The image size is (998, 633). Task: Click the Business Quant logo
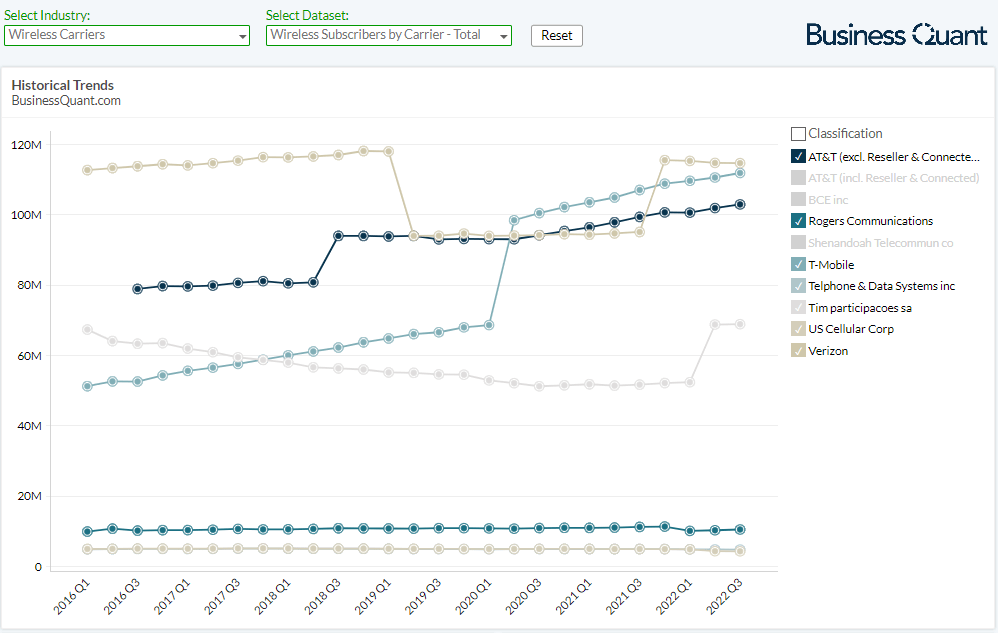(x=896, y=34)
